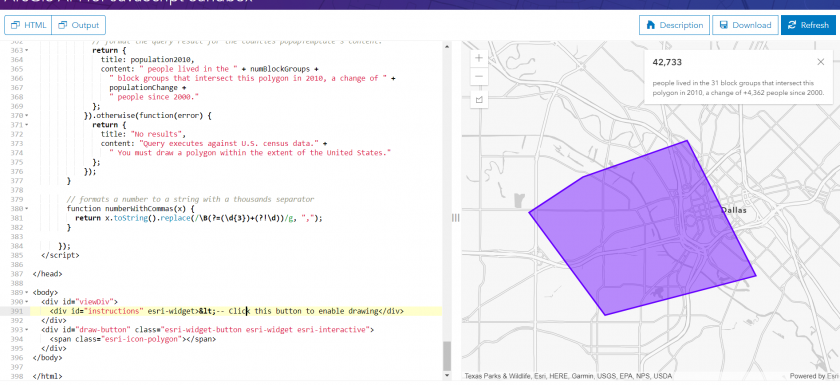Activate the polygon draw tool
The height and width of the screenshot is (385, 840).
(479, 99)
